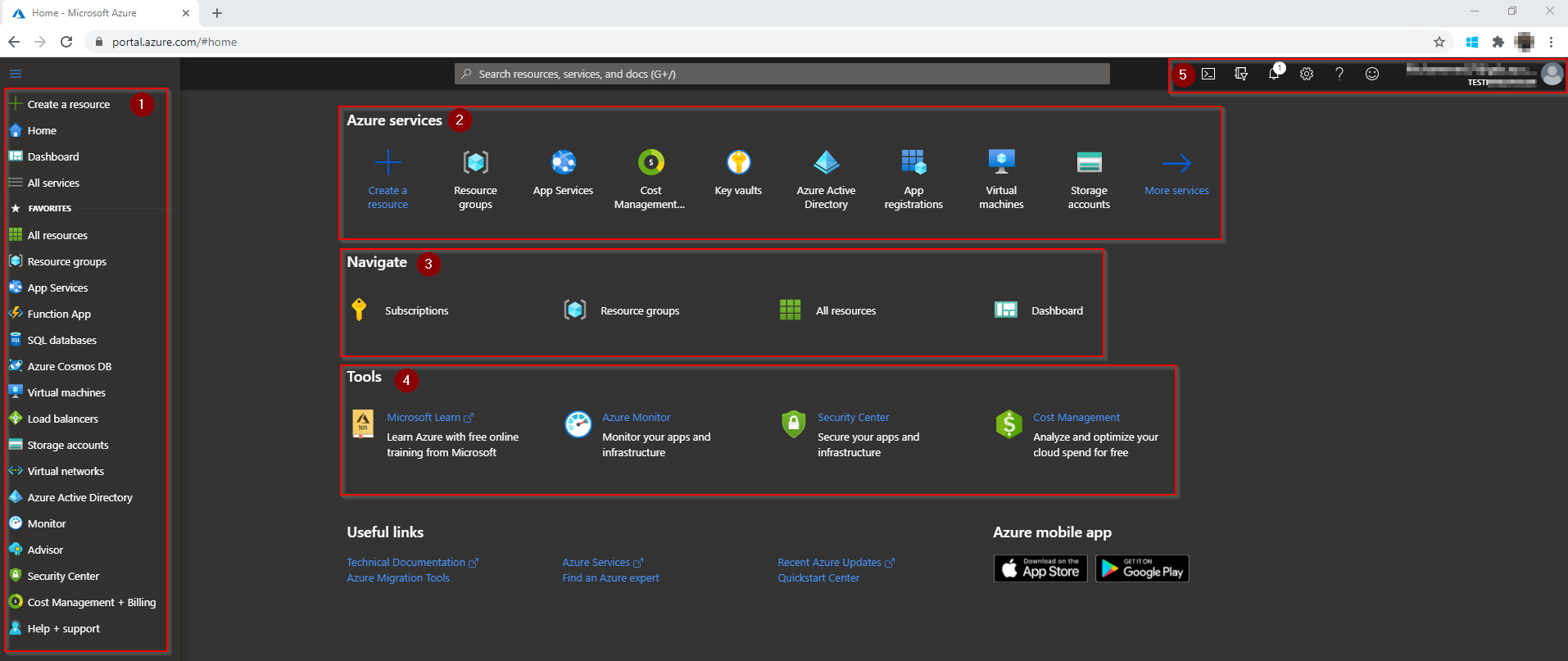Viewport: 1568px width, 661px height.
Task: Click the search resources input field
Action: [x=782, y=74]
